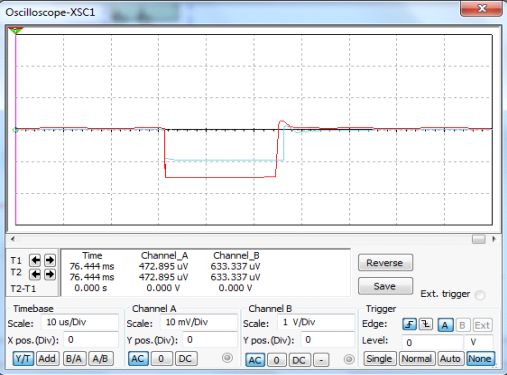Click scrollbar left arrow under waveform
Screen dimensions: 507x375
13,239
